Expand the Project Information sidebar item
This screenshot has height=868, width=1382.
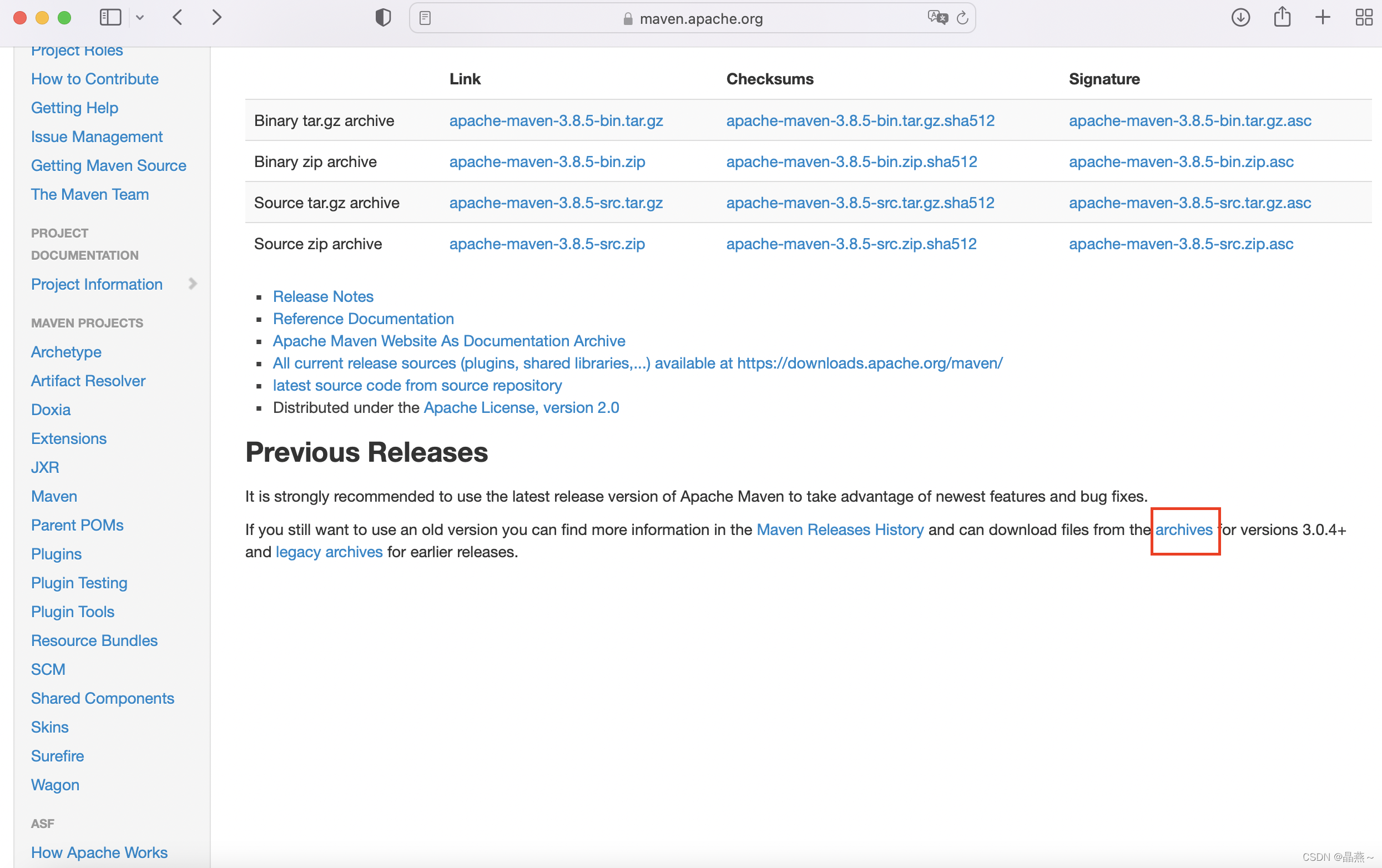[x=193, y=284]
